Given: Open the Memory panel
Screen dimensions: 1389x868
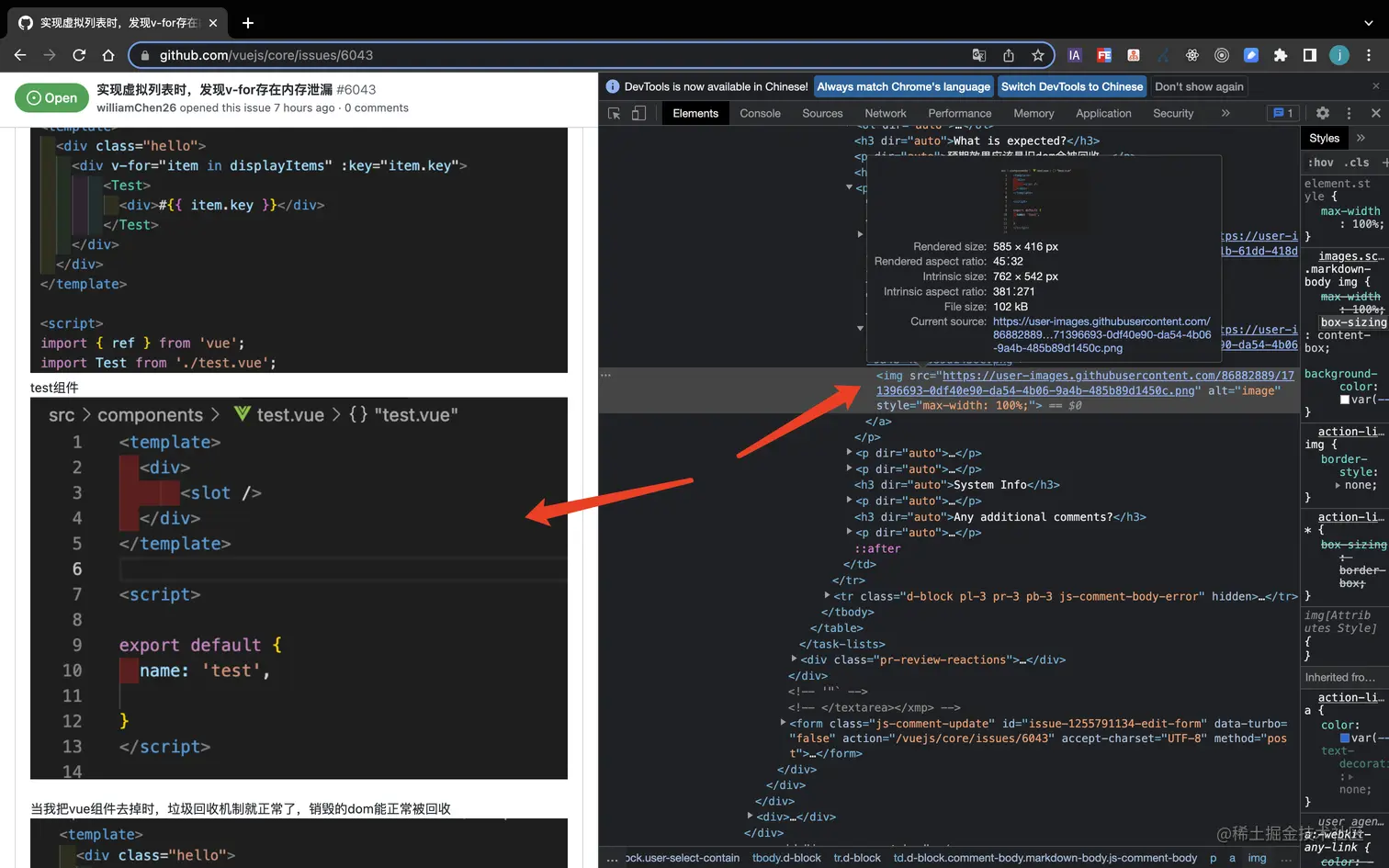Looking at the screenshot, I should pos(1033,113).
